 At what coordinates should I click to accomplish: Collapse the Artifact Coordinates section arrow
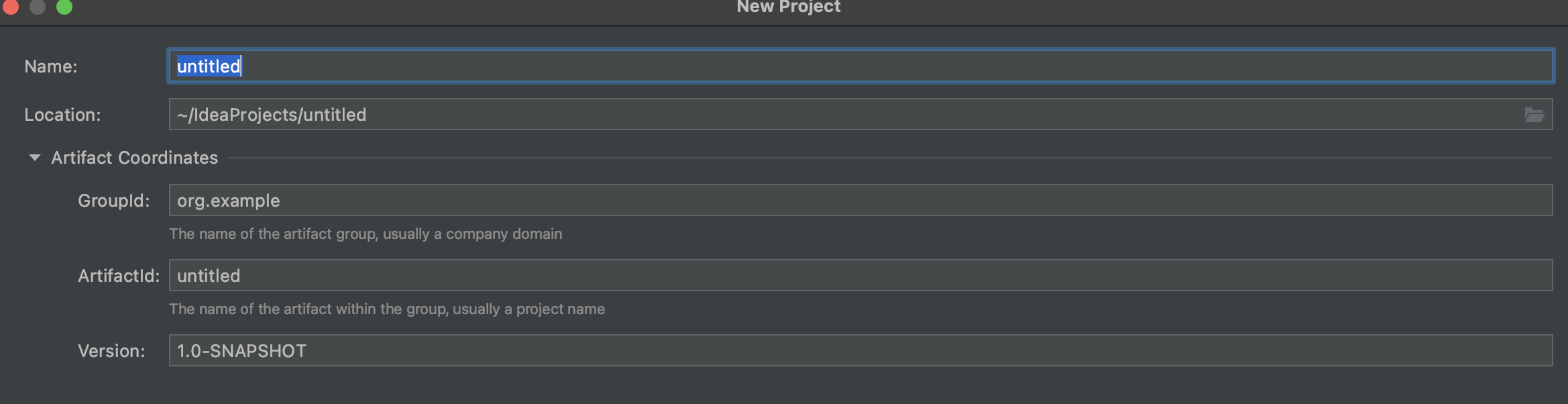(x=35, y=158)
